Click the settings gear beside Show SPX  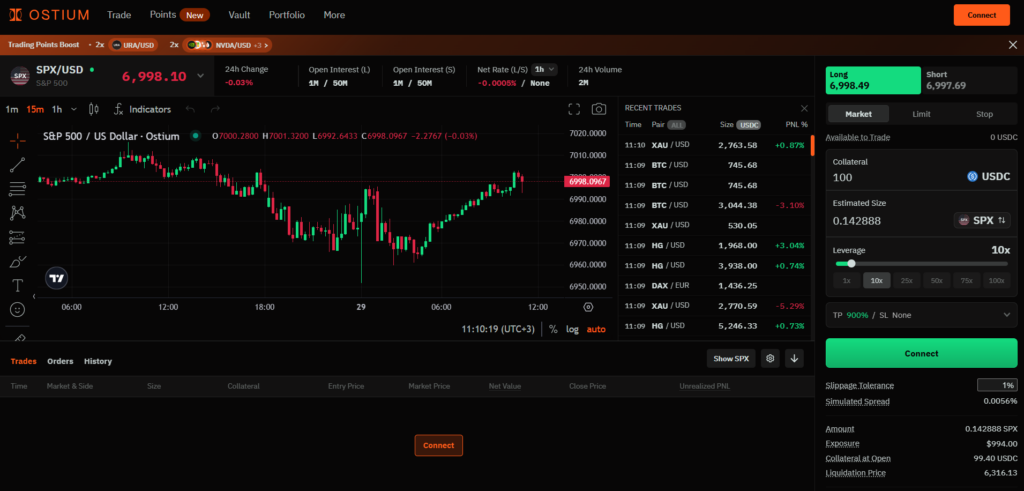click(x=770, y=358)
